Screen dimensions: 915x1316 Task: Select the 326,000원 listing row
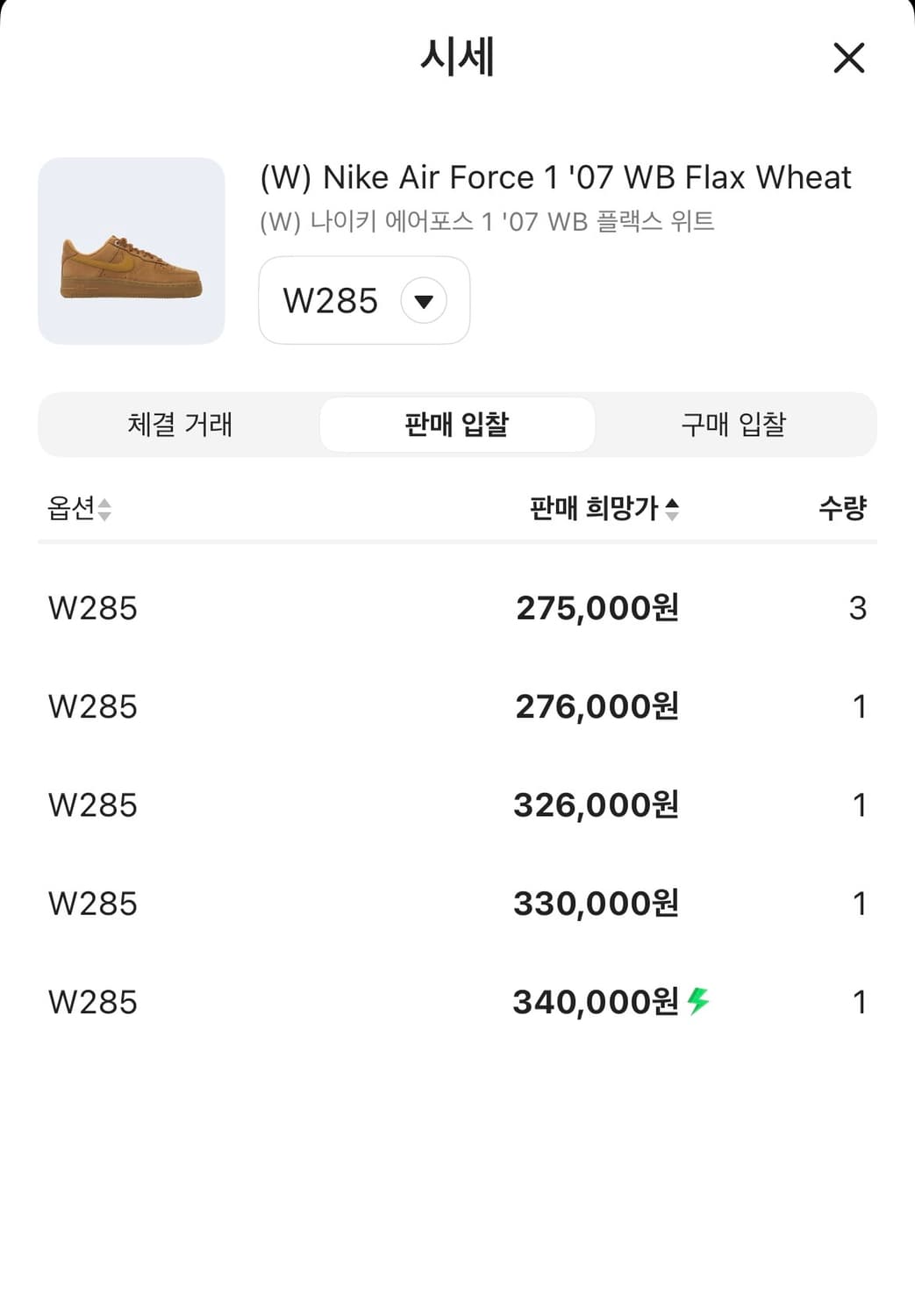(x=457, y=805)
